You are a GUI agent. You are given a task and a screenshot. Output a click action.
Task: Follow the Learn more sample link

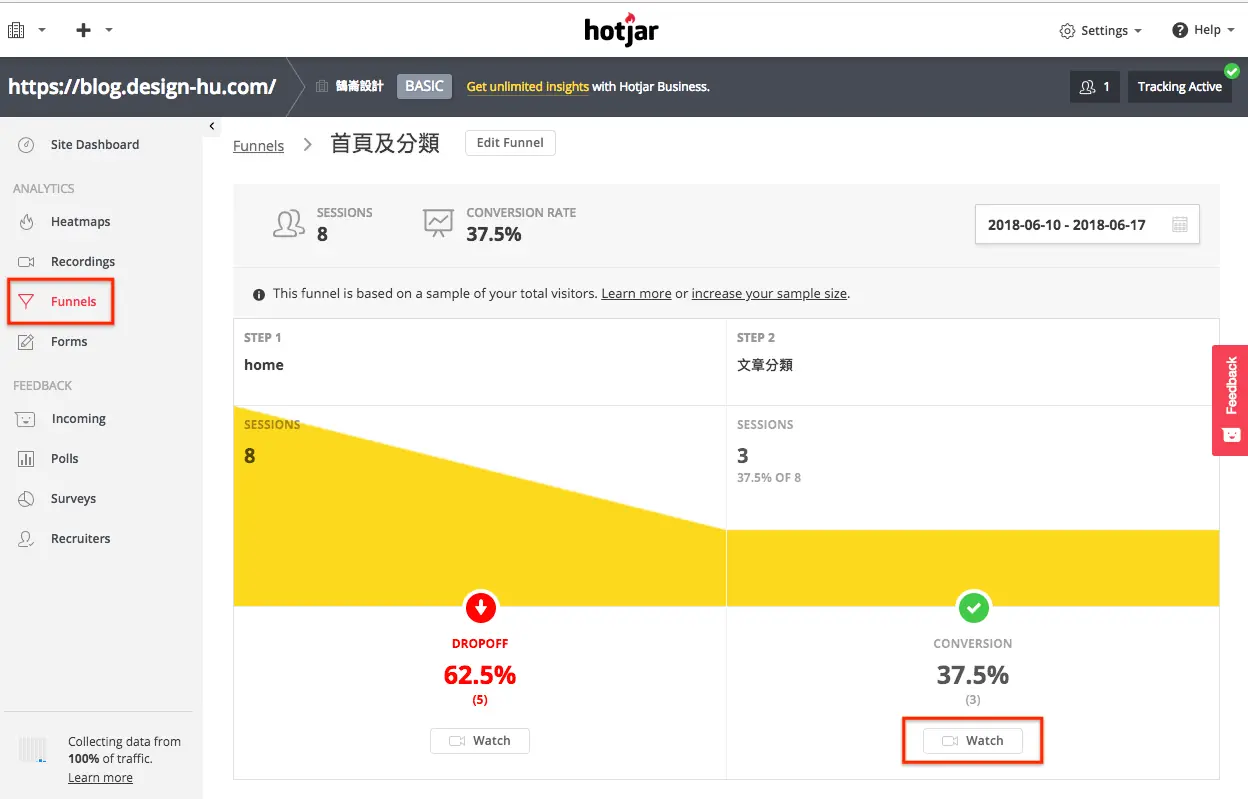[x=636, y=294]
